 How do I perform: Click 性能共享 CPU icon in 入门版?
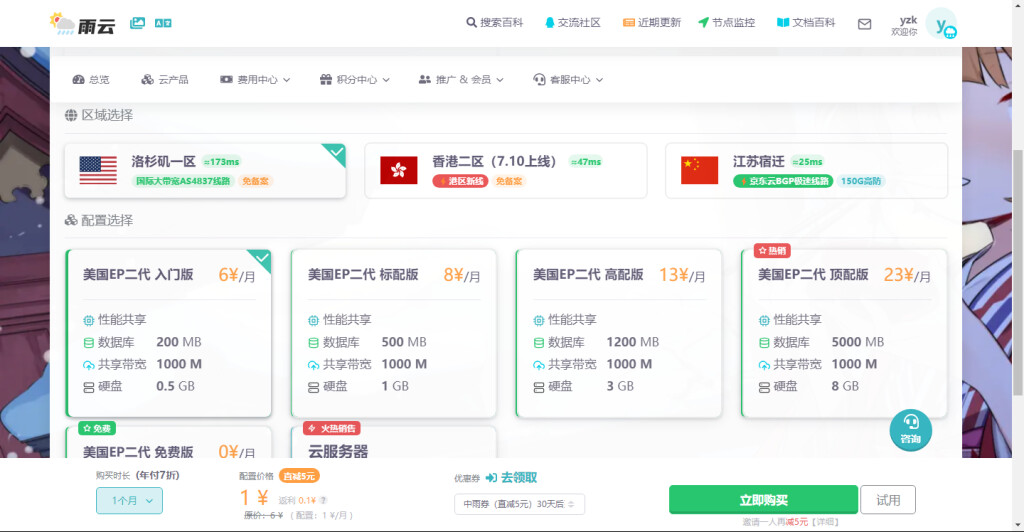[89, 321]
